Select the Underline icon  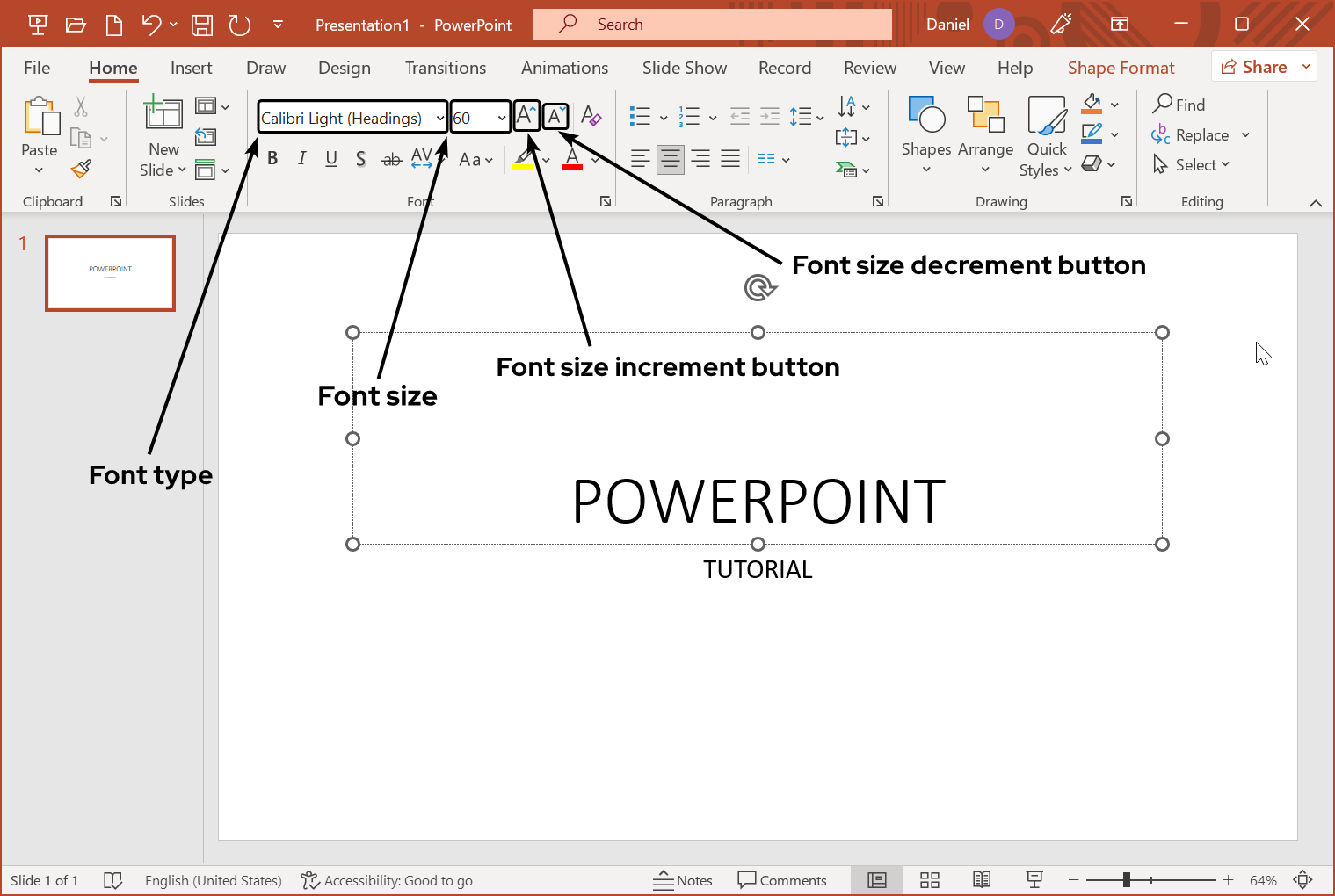[331, 159]
